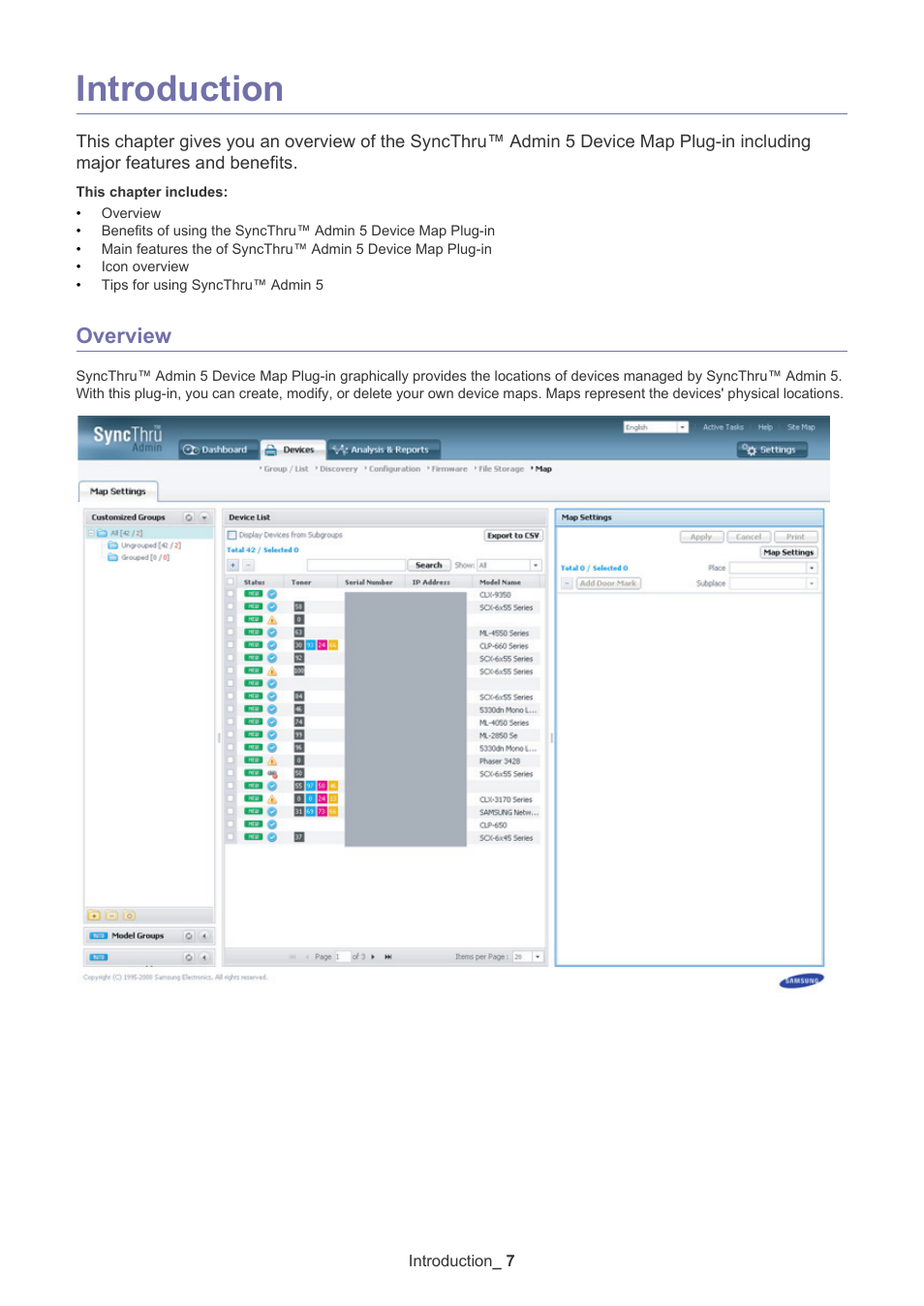Image resolution: width=924 pixels, height=1306 pixels.
Task: Go to the next page of devices
Action: (x=374, y=957)
